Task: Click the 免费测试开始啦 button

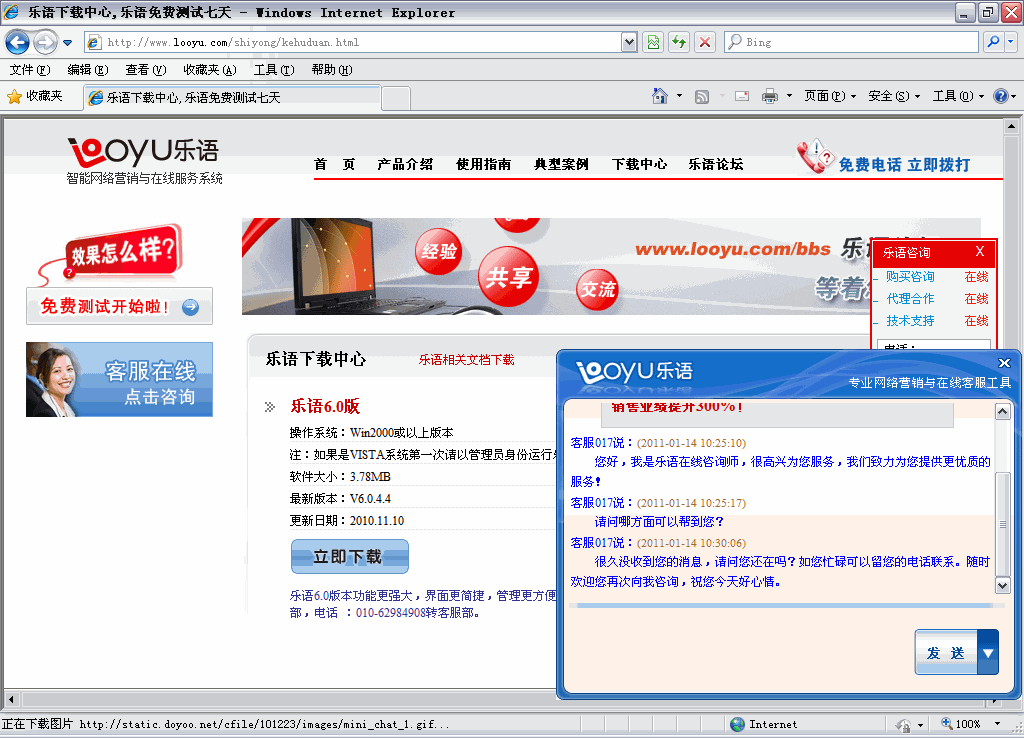Action: (x=120, y=306)
